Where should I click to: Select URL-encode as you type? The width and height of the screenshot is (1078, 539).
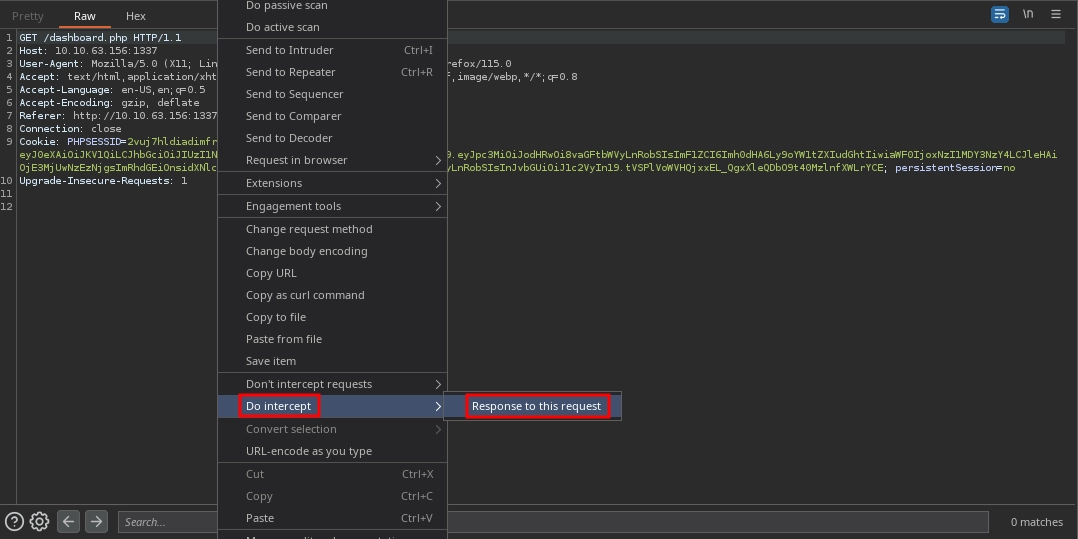pos(309,451)
